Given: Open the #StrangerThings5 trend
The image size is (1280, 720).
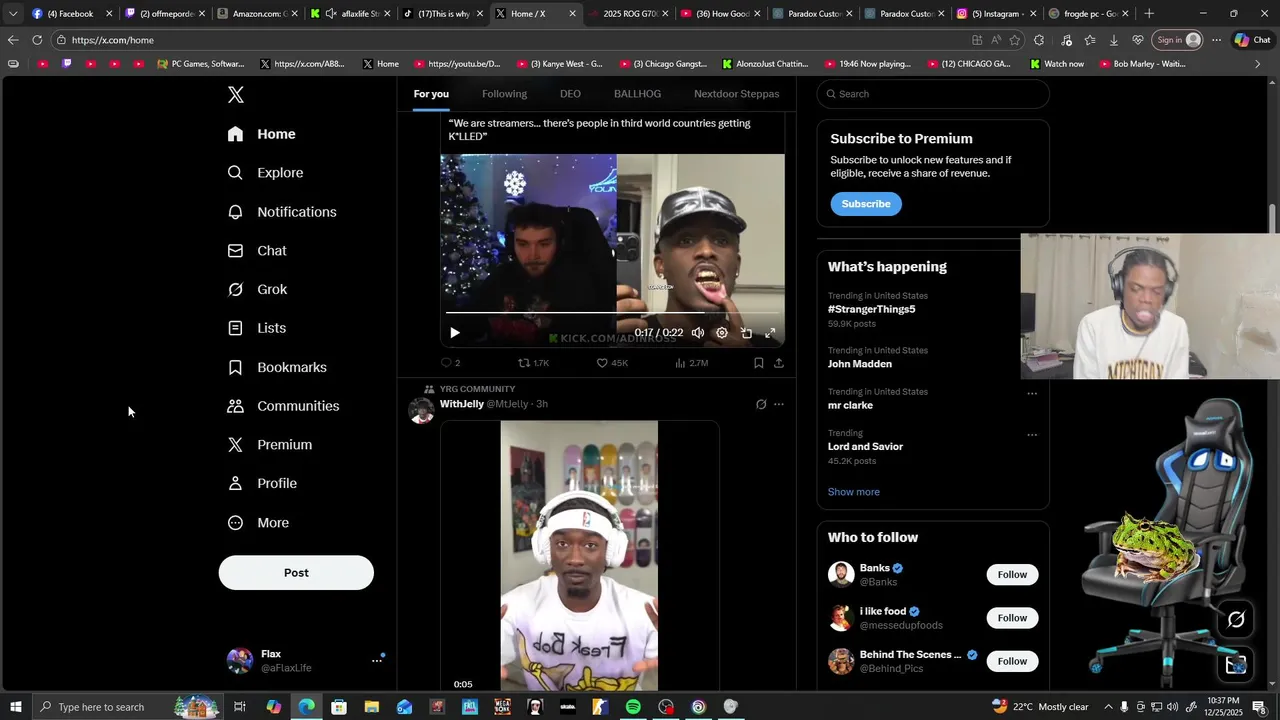Looking at the screenshot, I should tap(871, 309).
